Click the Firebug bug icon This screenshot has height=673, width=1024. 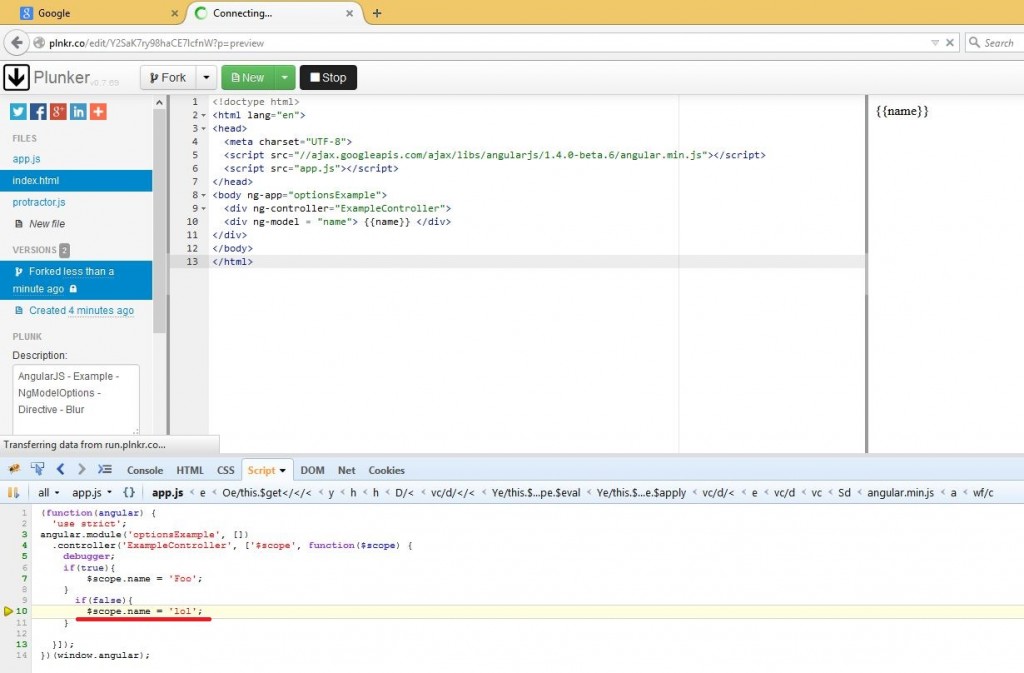pyautogui.click(x=14, y=469)
